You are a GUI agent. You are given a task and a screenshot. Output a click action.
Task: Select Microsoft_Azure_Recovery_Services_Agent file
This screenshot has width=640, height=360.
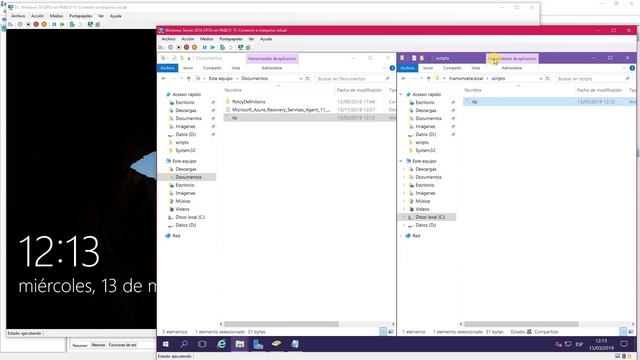[x=281, y=110]
